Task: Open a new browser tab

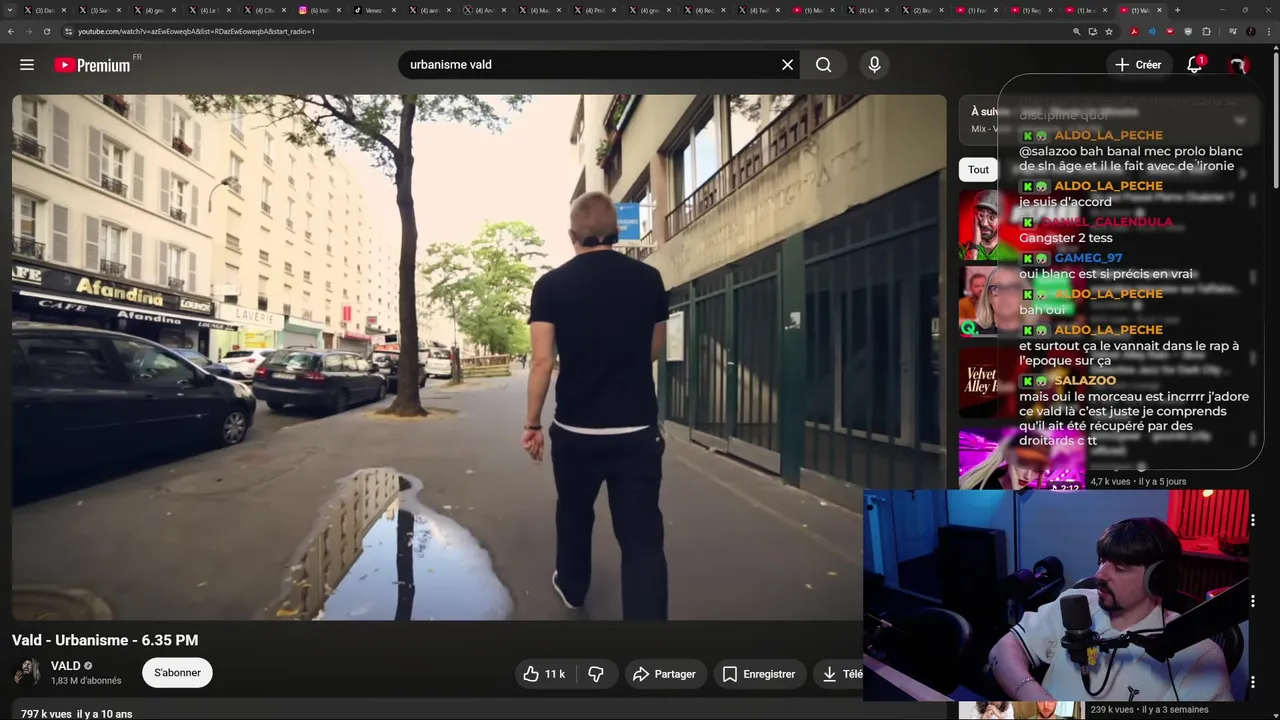Action: (1177, 10)
